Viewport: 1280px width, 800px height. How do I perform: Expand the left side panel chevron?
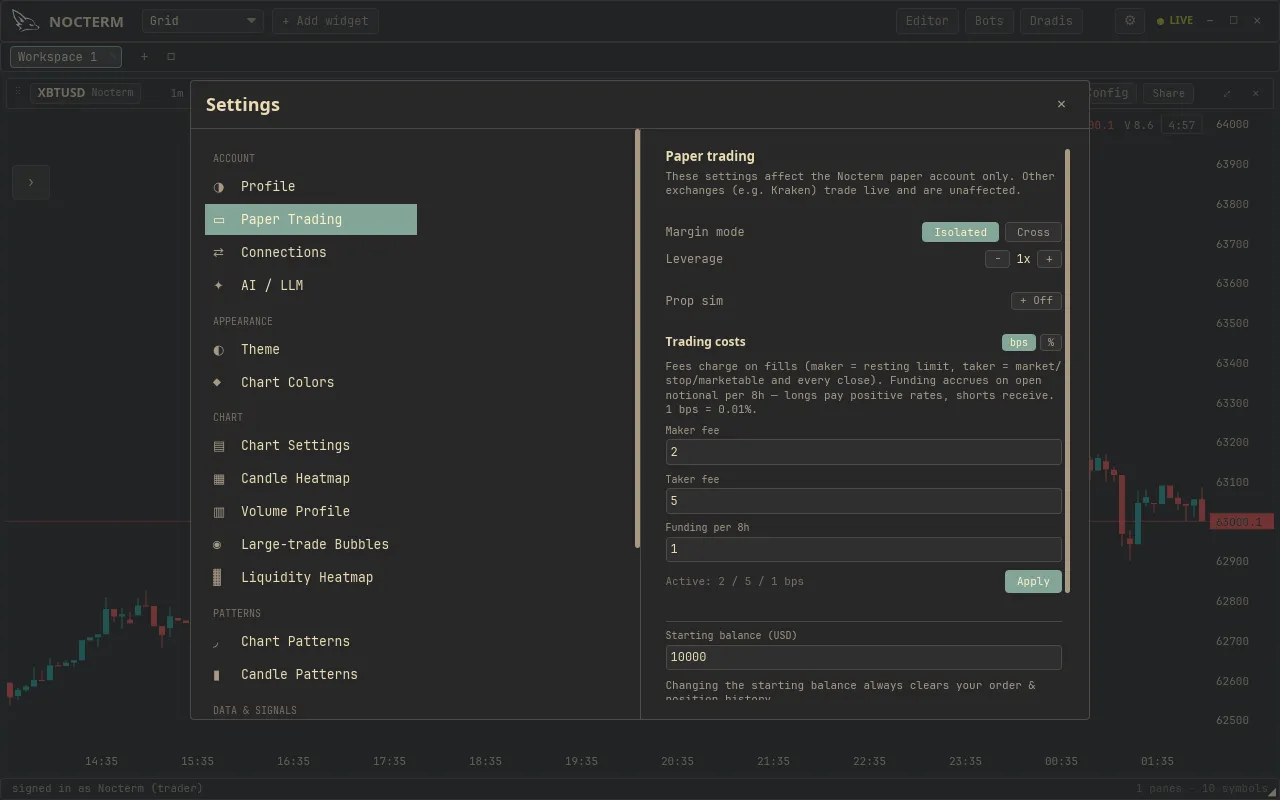[31, 182]
